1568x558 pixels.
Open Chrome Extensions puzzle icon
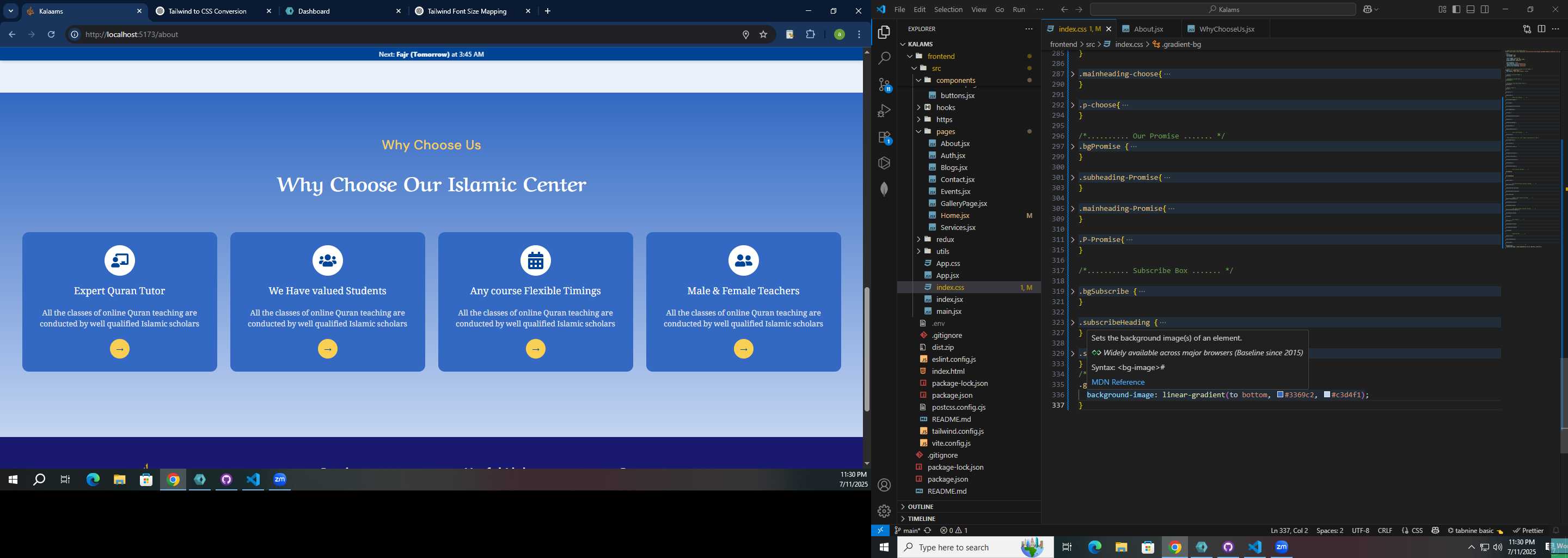pyautogui.click(x=810, y=35)
